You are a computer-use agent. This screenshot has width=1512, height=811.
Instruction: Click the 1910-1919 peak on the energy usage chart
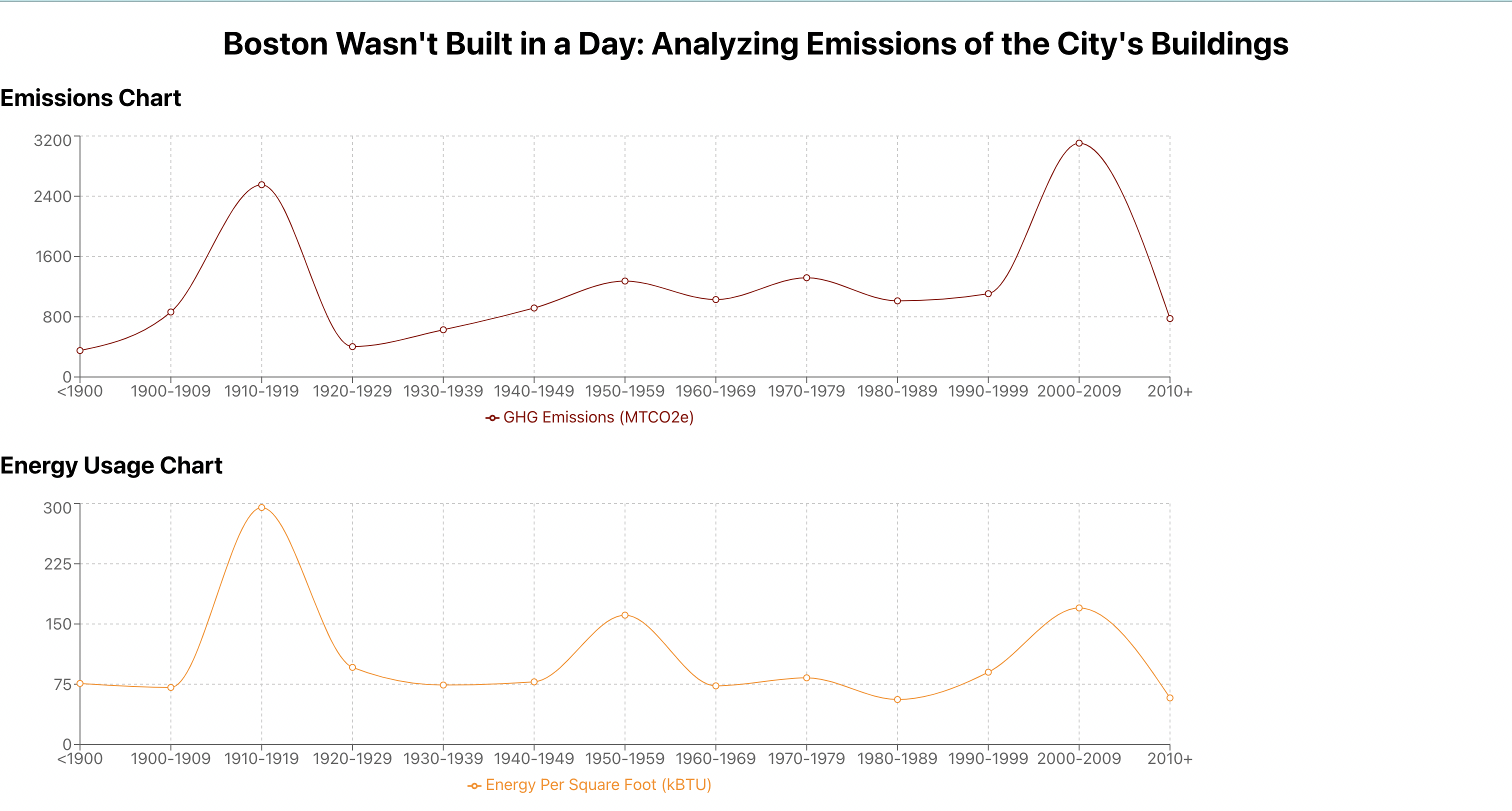[262, 507]
